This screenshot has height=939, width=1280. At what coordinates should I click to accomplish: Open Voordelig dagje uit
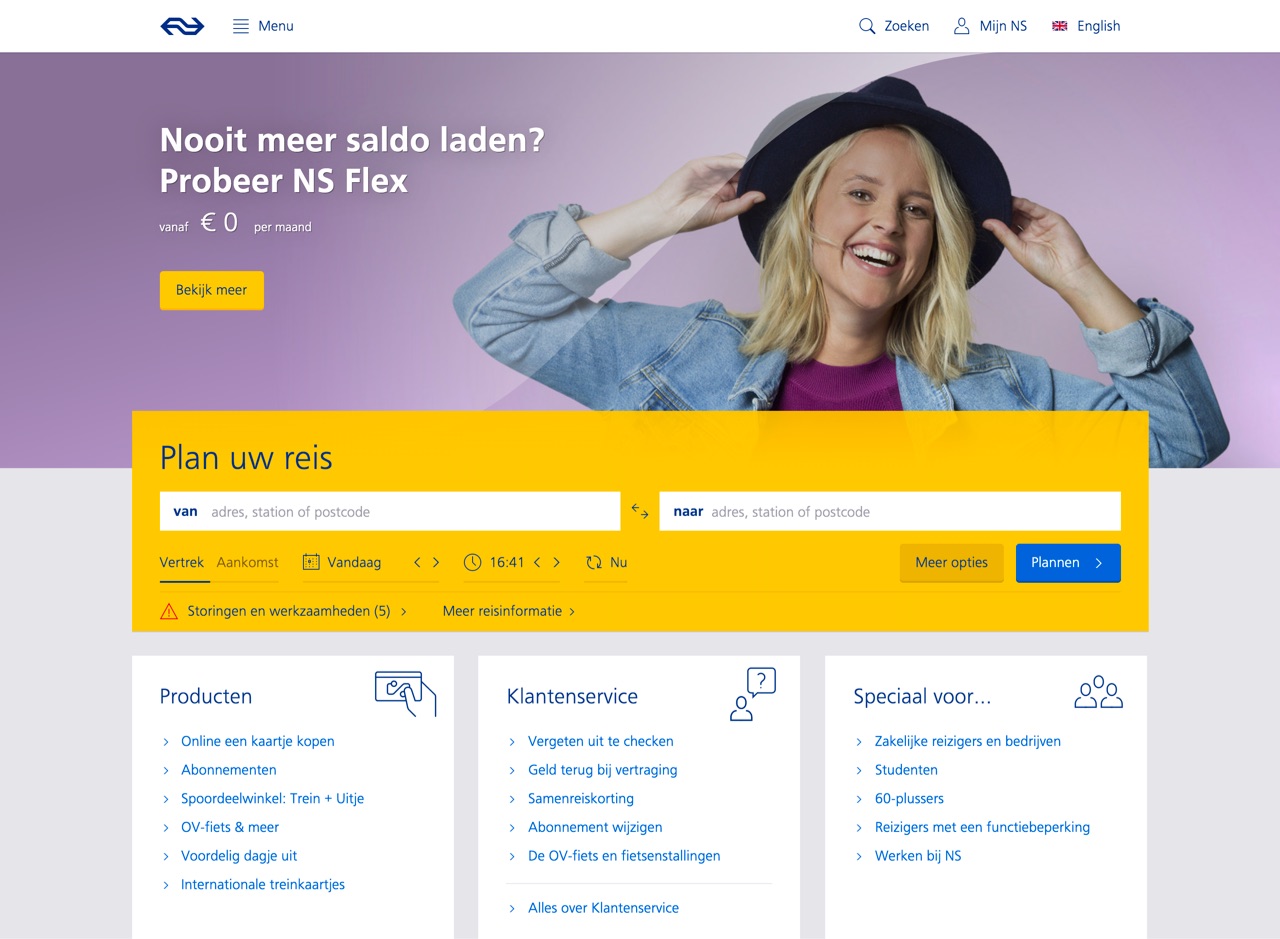[x=239, y=856]
